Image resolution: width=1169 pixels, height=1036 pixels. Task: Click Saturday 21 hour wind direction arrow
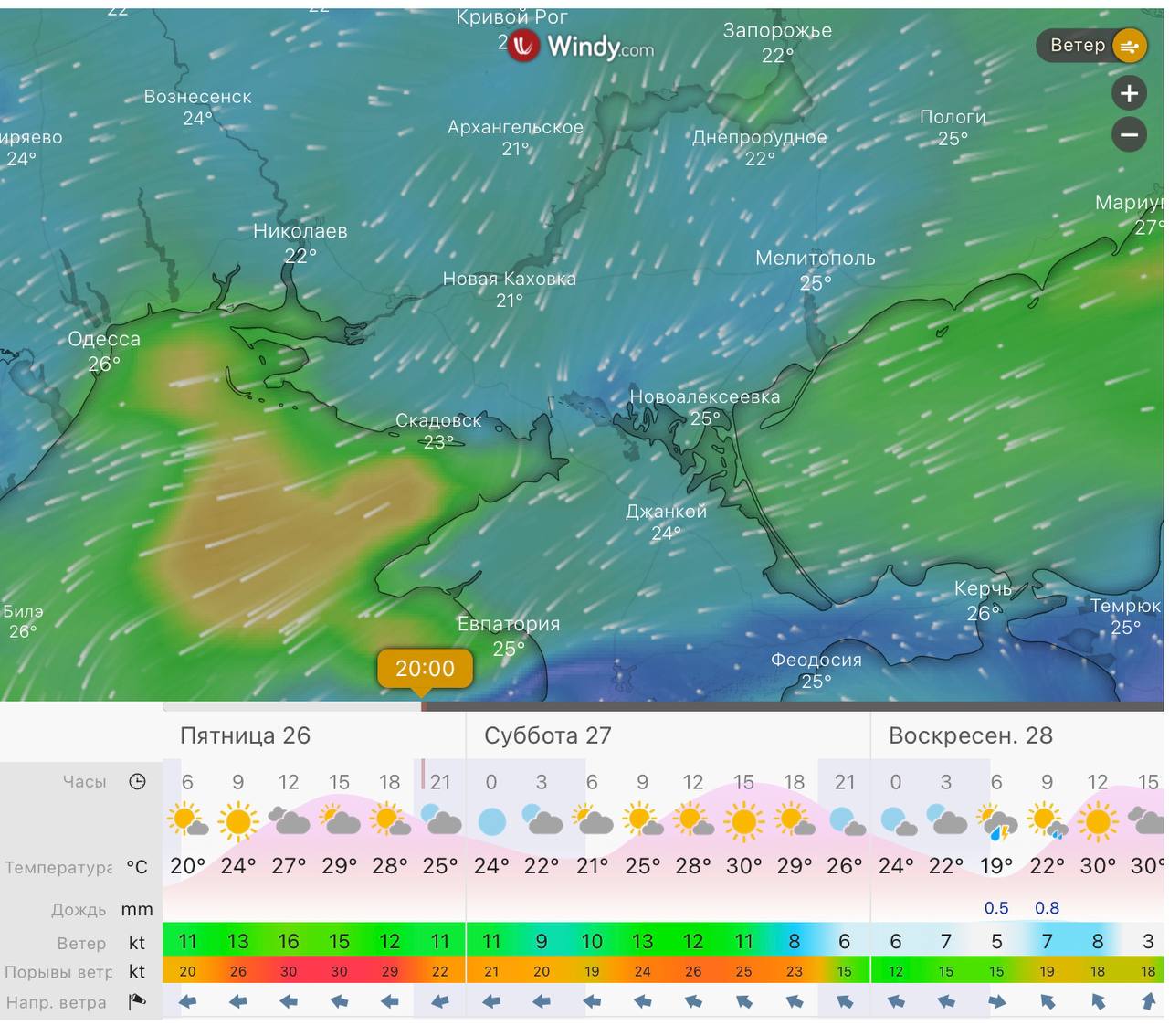[845, 1002]
